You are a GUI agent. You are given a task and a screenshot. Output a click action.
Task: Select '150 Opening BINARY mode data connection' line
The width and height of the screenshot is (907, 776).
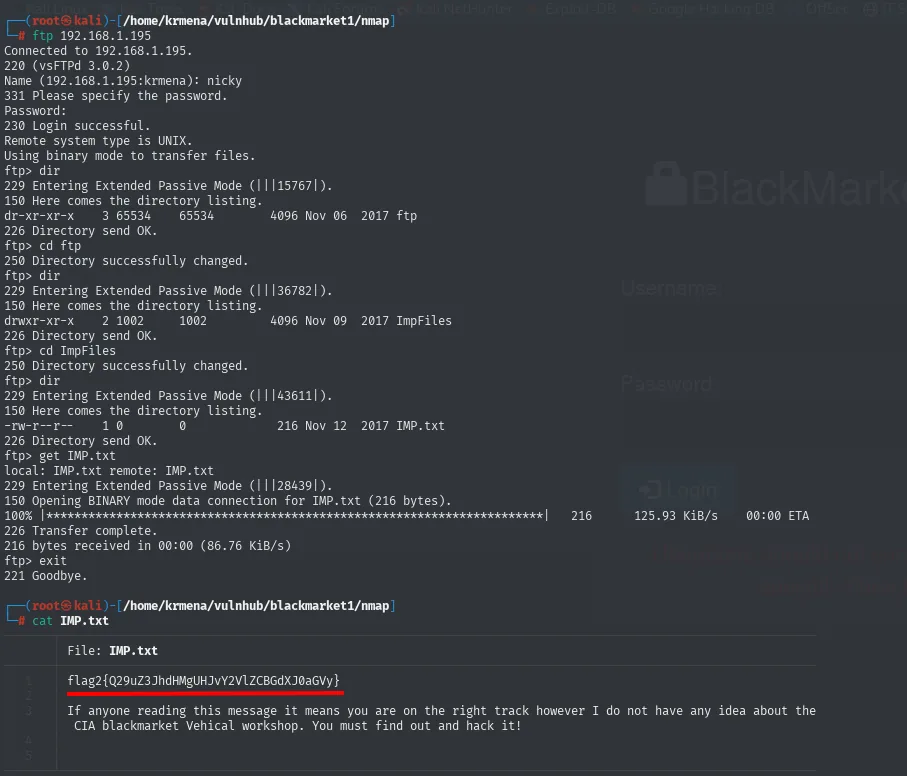228,502
